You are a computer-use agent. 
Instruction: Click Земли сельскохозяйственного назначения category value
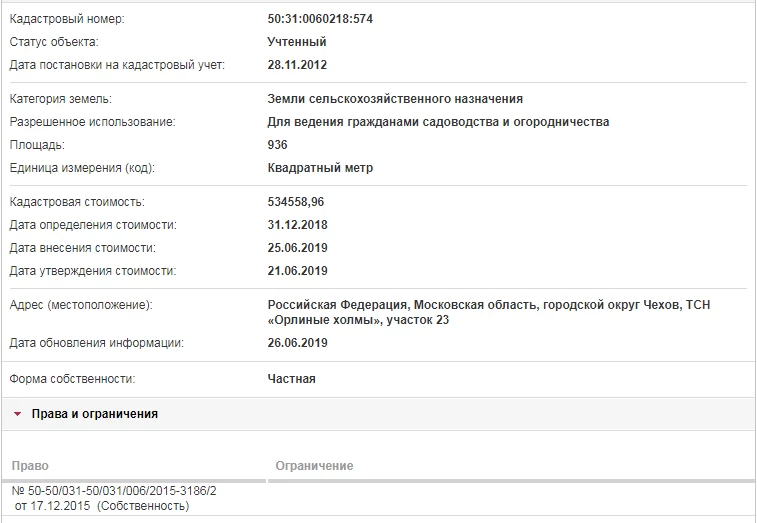pos(395,99)
